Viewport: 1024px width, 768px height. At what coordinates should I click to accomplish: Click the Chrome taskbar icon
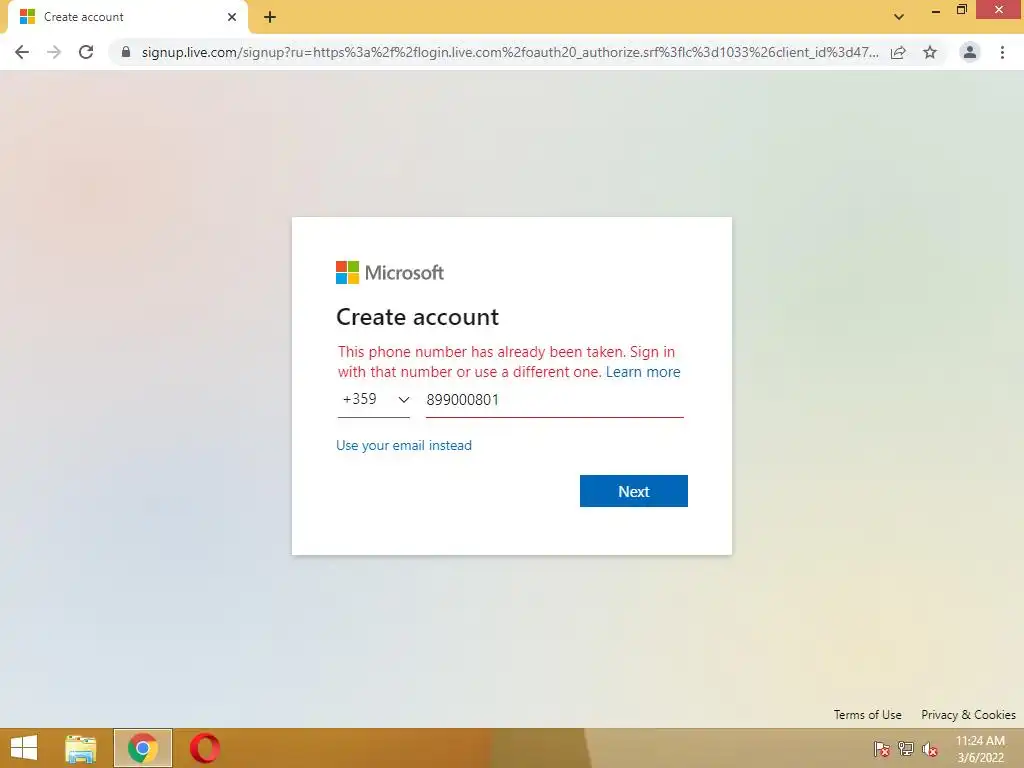pos(142,748)
